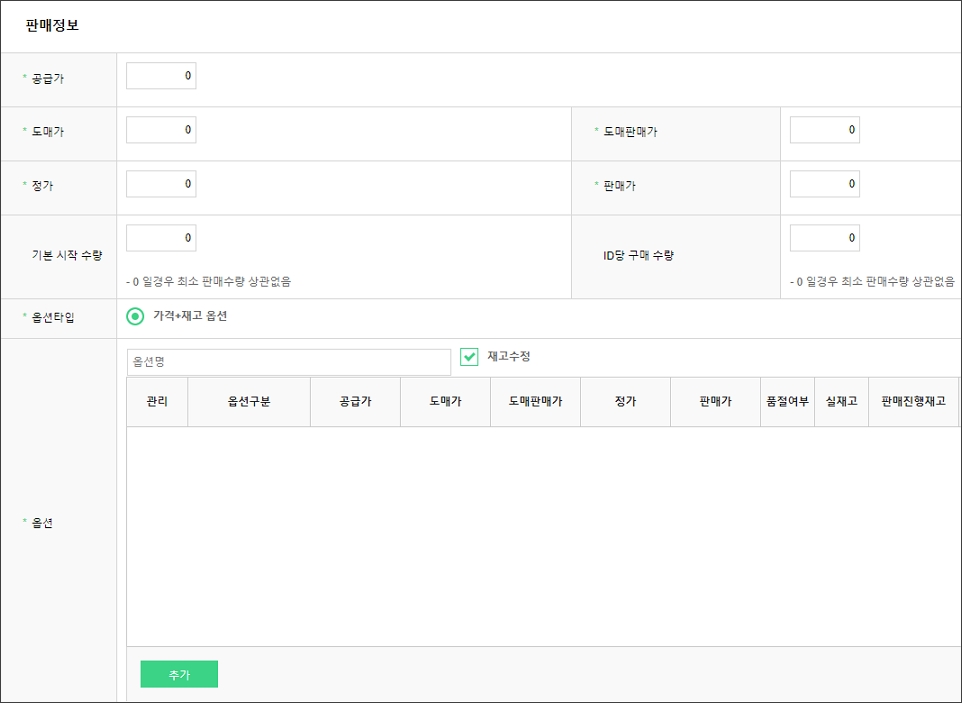Click the 실재고 column header
Viewport: 962px width, 703px height.
coord(841,401)
